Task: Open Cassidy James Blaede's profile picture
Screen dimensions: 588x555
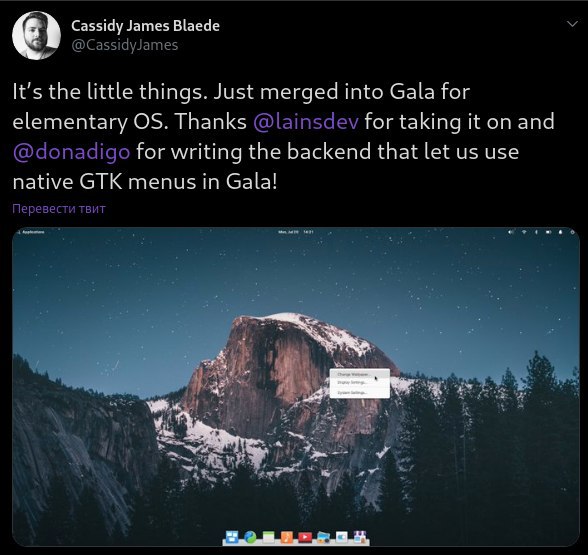Action: (x=36, y=35)
